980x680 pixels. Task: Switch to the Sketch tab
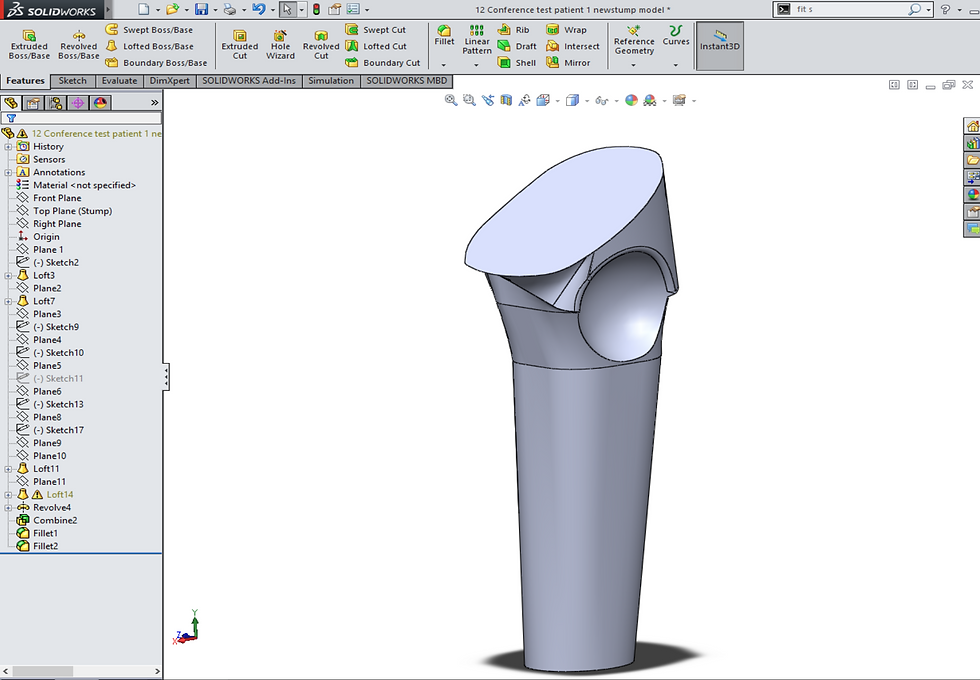pyautogui.click(x=72, y=81)
